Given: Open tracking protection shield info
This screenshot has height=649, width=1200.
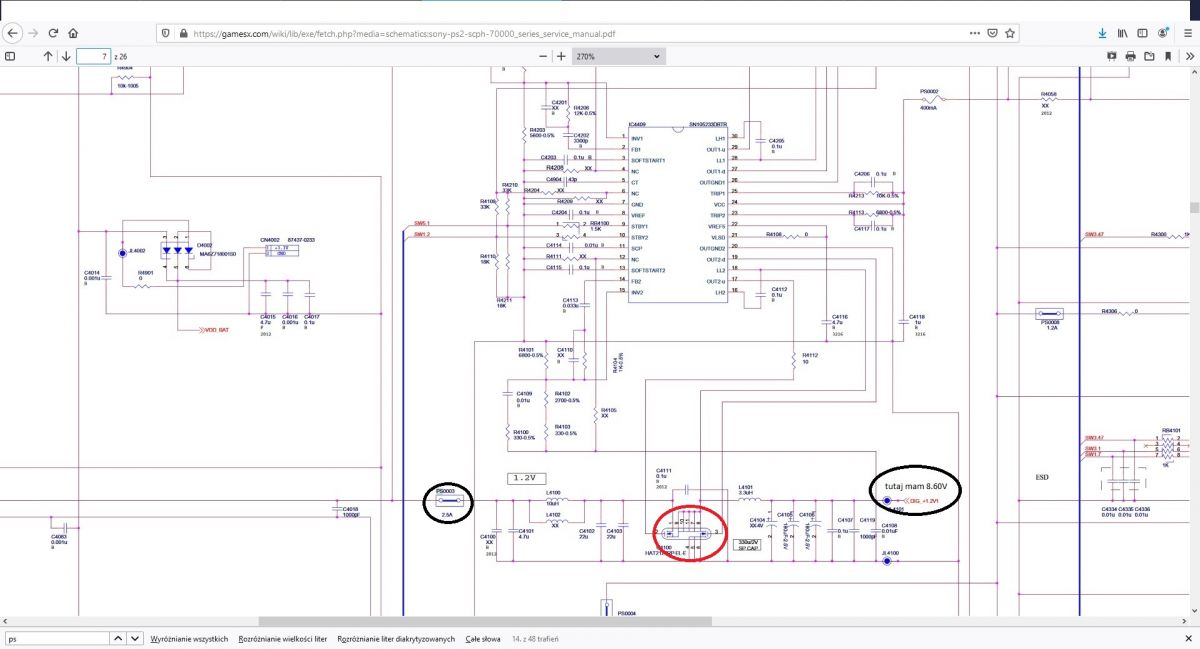Looking at the screenshot, I should tap(166, 33).
